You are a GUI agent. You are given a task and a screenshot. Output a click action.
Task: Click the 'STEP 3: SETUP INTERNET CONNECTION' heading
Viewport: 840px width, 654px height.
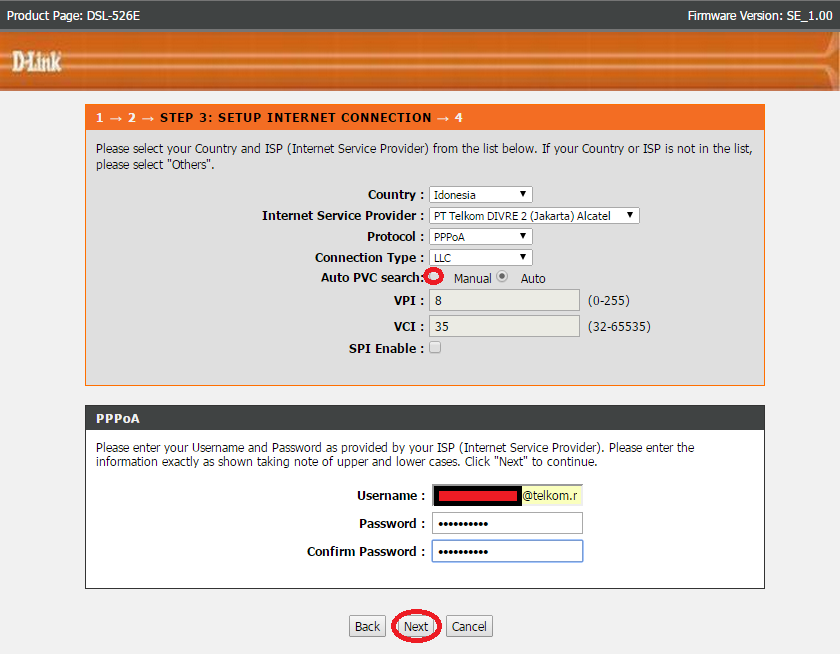click(296, 118)
